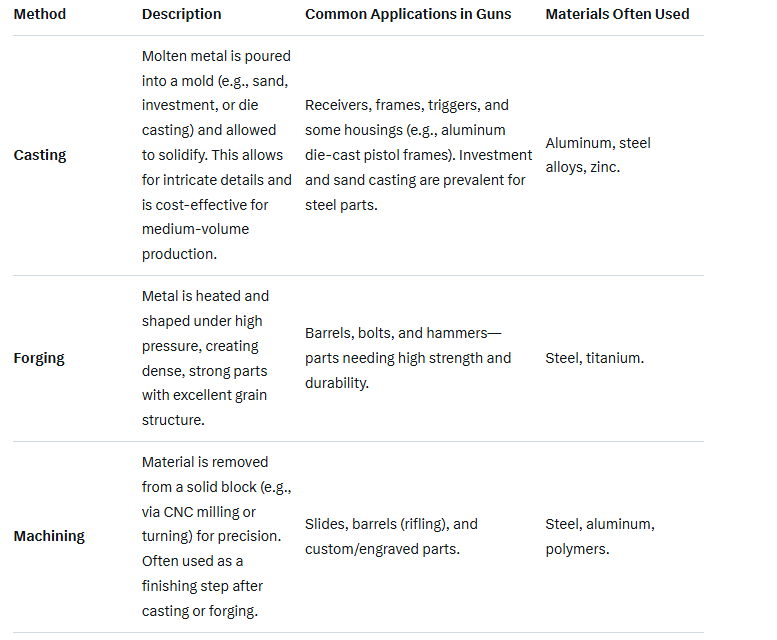Click the Forging applications cell mentioning bolts

coord(407,358)
